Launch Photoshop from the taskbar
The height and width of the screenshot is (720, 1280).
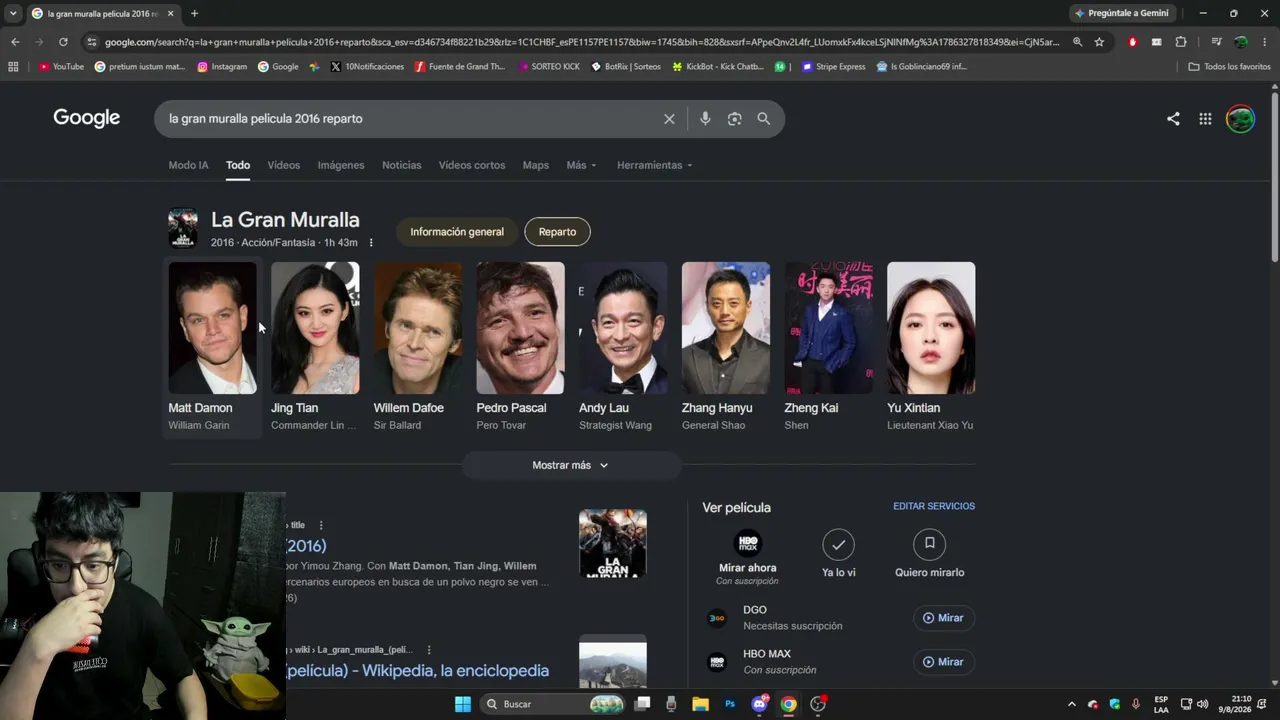[x=730, y=704]
